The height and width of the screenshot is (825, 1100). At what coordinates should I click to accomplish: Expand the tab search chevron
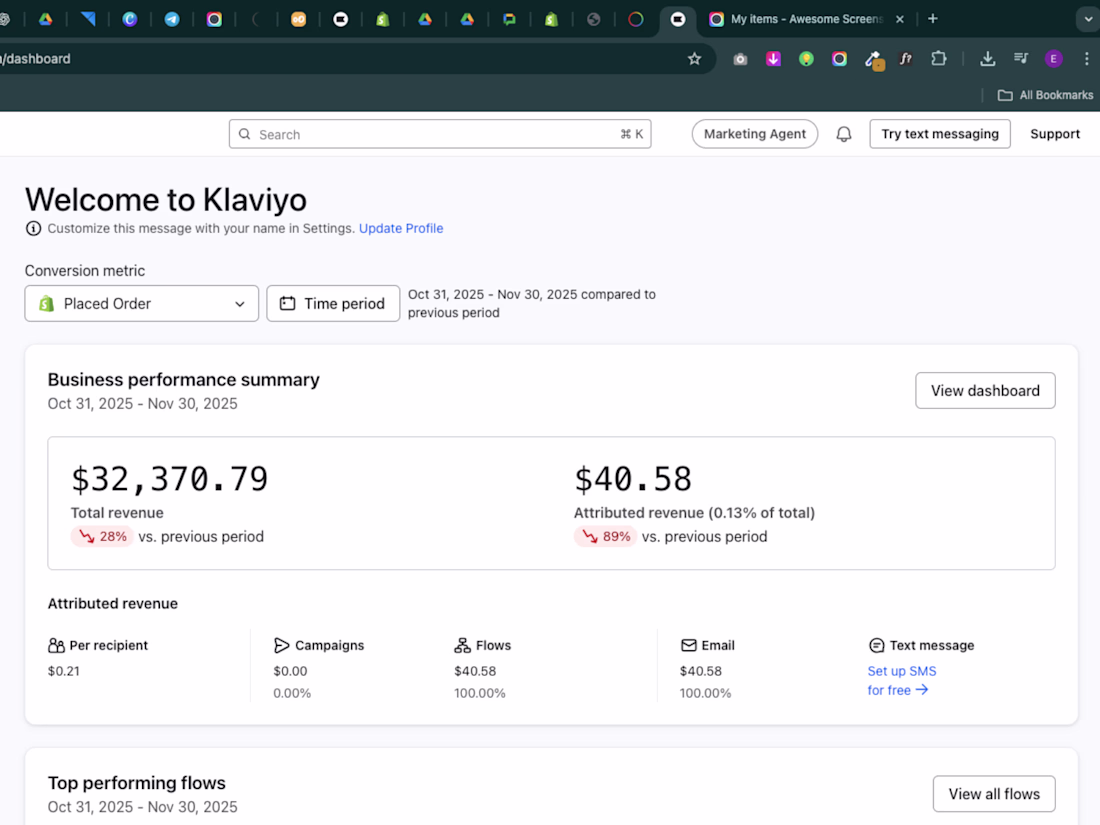coord(1087,19)
